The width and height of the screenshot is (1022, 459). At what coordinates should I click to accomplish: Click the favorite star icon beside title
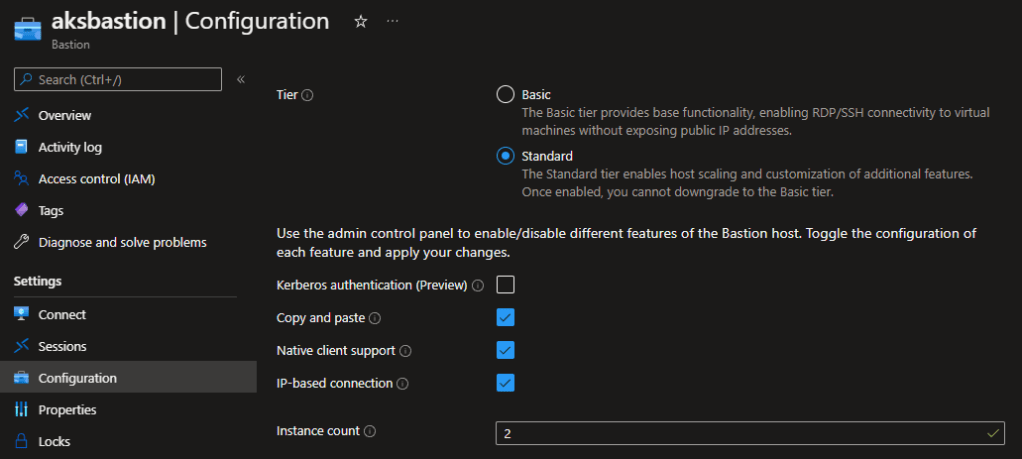pyautogui.click(x=361, y=21)
